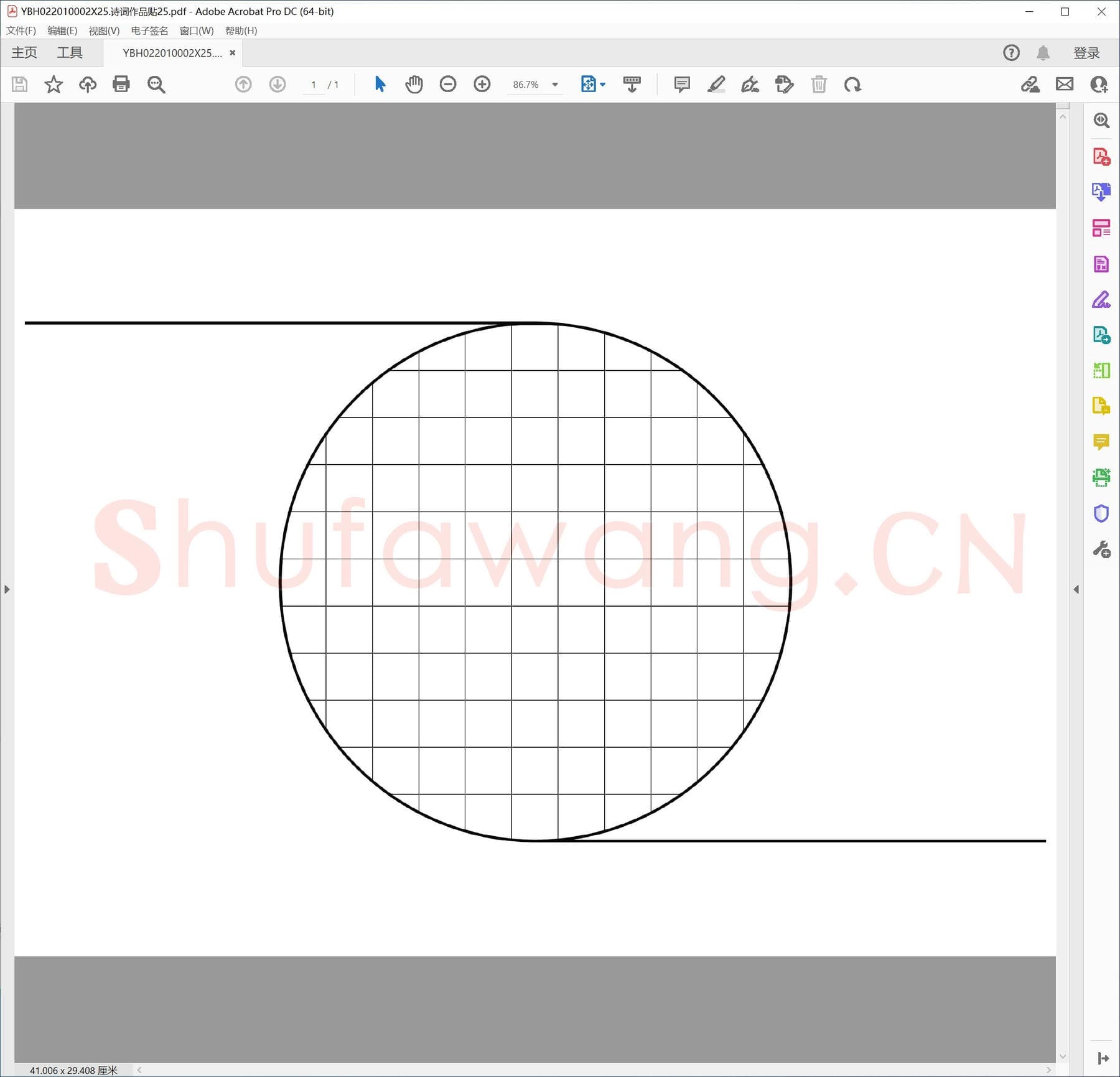Zoom out with the minus button
This screenshot has height=1077, width=1120.
448,85
